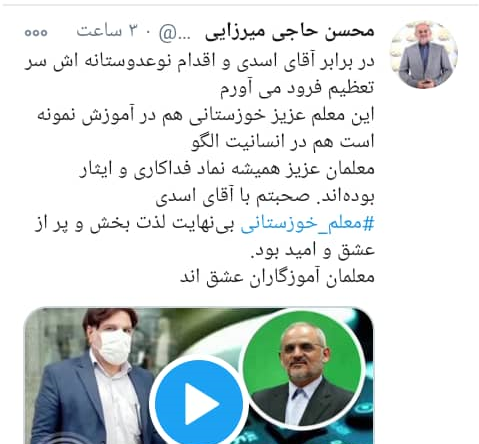Viewport: 479px width, 444px height.
Task: Click the text عشق و امید بود
Action: click(x=312, y=251)
